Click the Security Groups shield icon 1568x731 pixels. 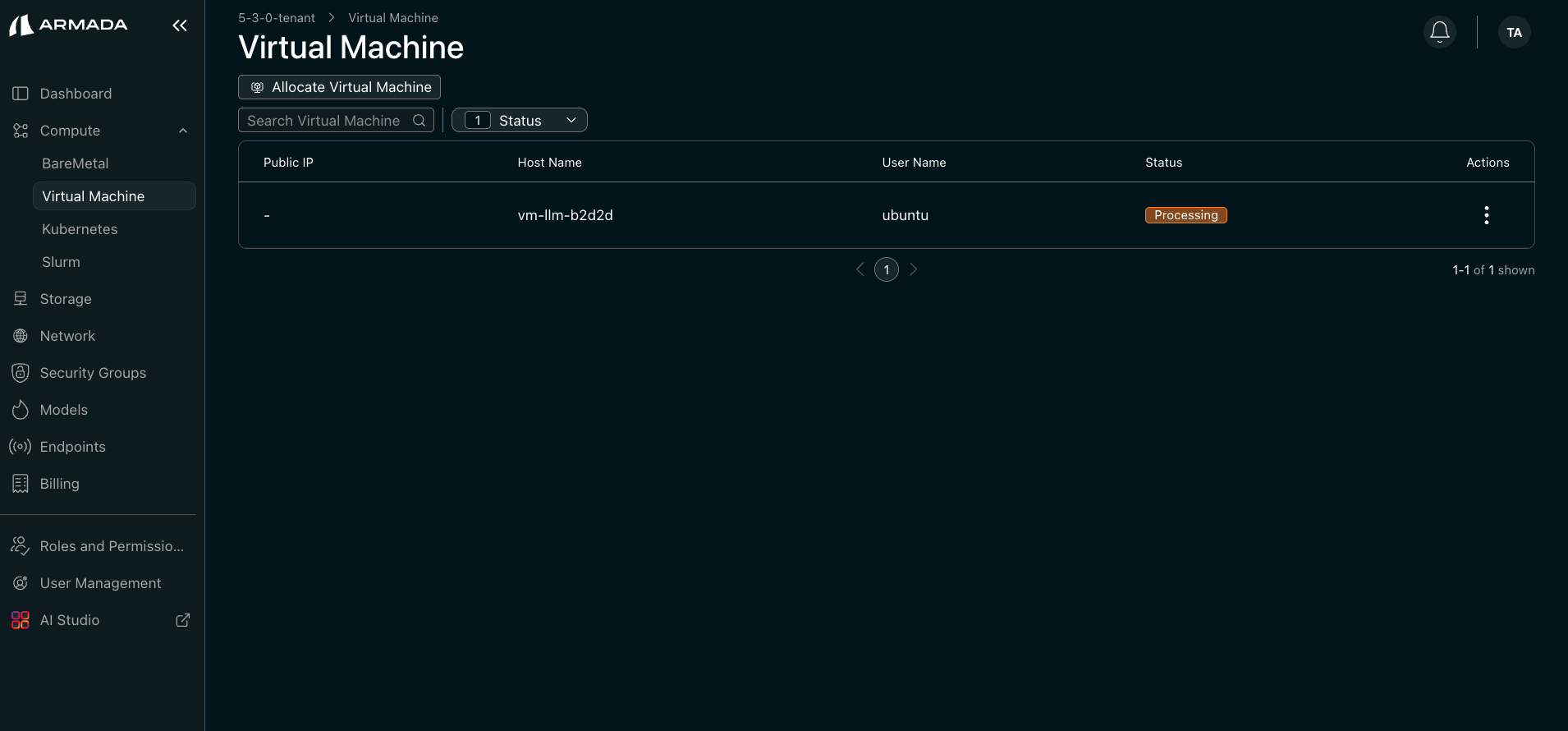point(21,373)
